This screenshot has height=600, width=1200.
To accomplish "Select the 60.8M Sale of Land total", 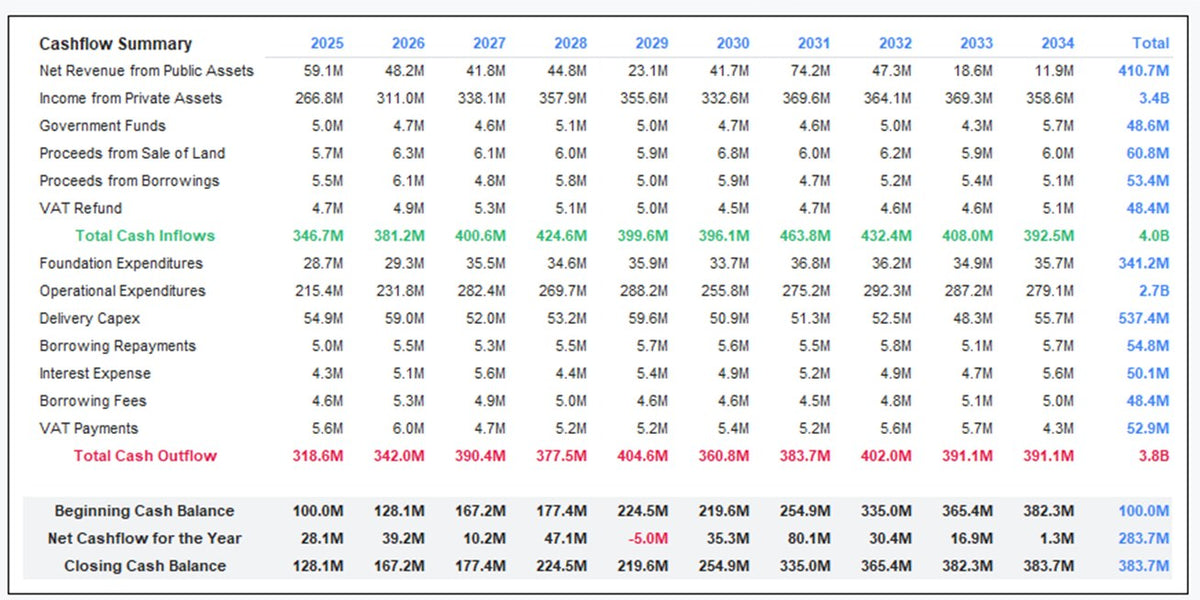I will 1148,153.
